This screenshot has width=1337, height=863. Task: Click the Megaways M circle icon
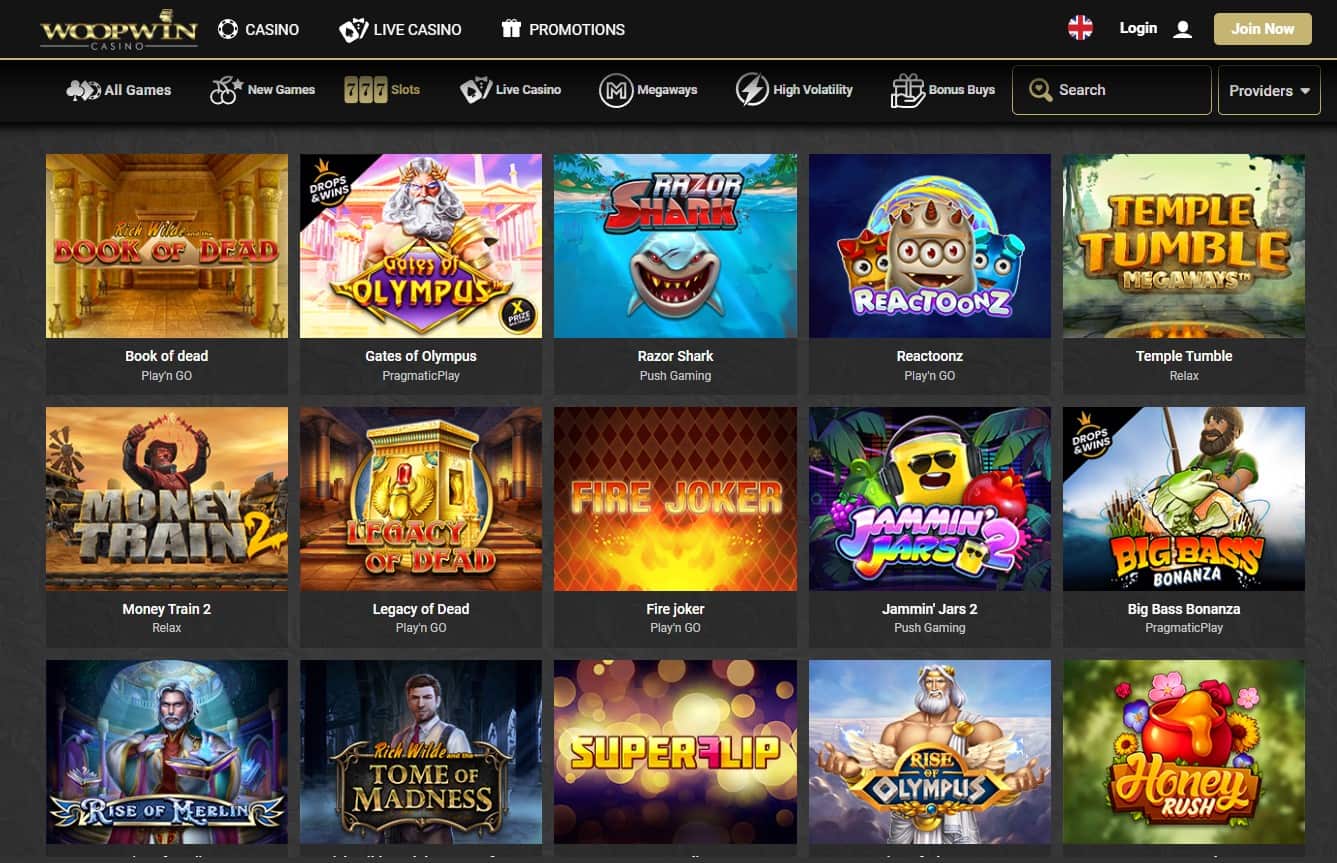(x=616, y=90)
